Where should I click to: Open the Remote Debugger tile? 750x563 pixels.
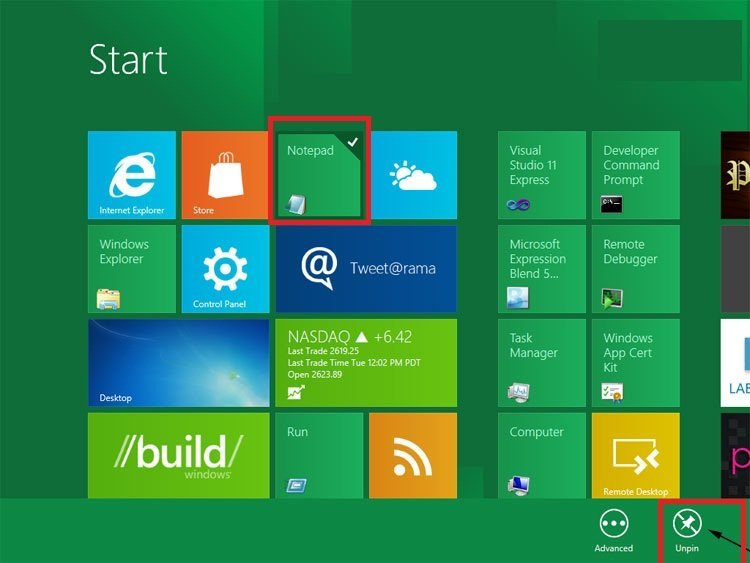(x=635, y=269)
